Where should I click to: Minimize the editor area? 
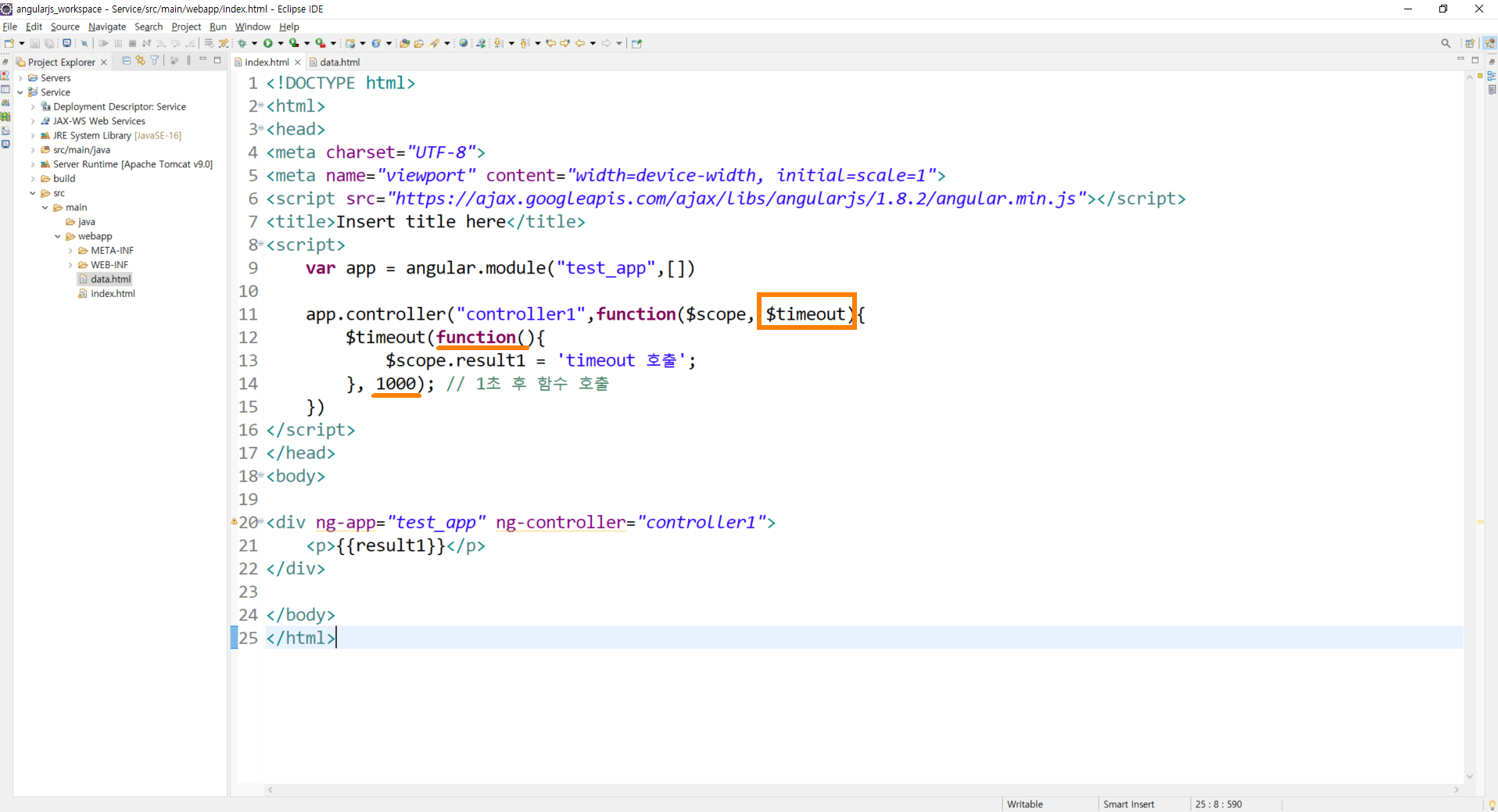click(1460, 59)
